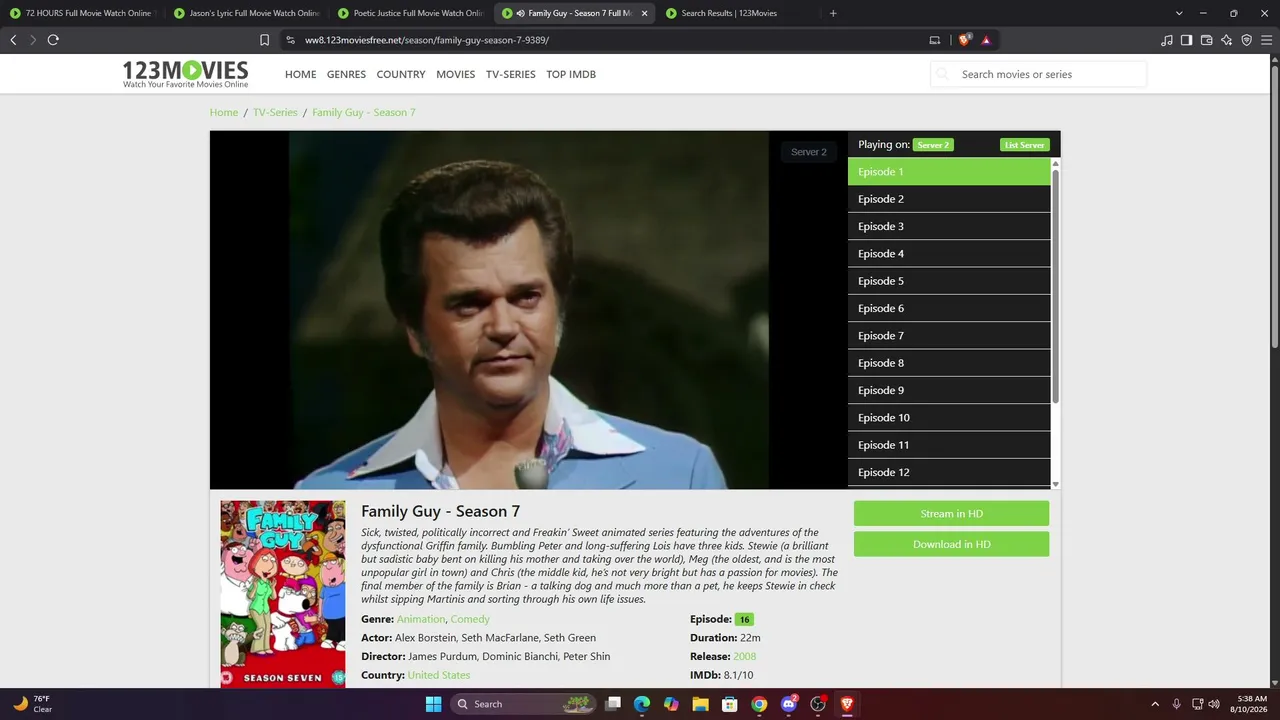Open the media playlist music note icon
The image size is (1280, 720).
1167,40
